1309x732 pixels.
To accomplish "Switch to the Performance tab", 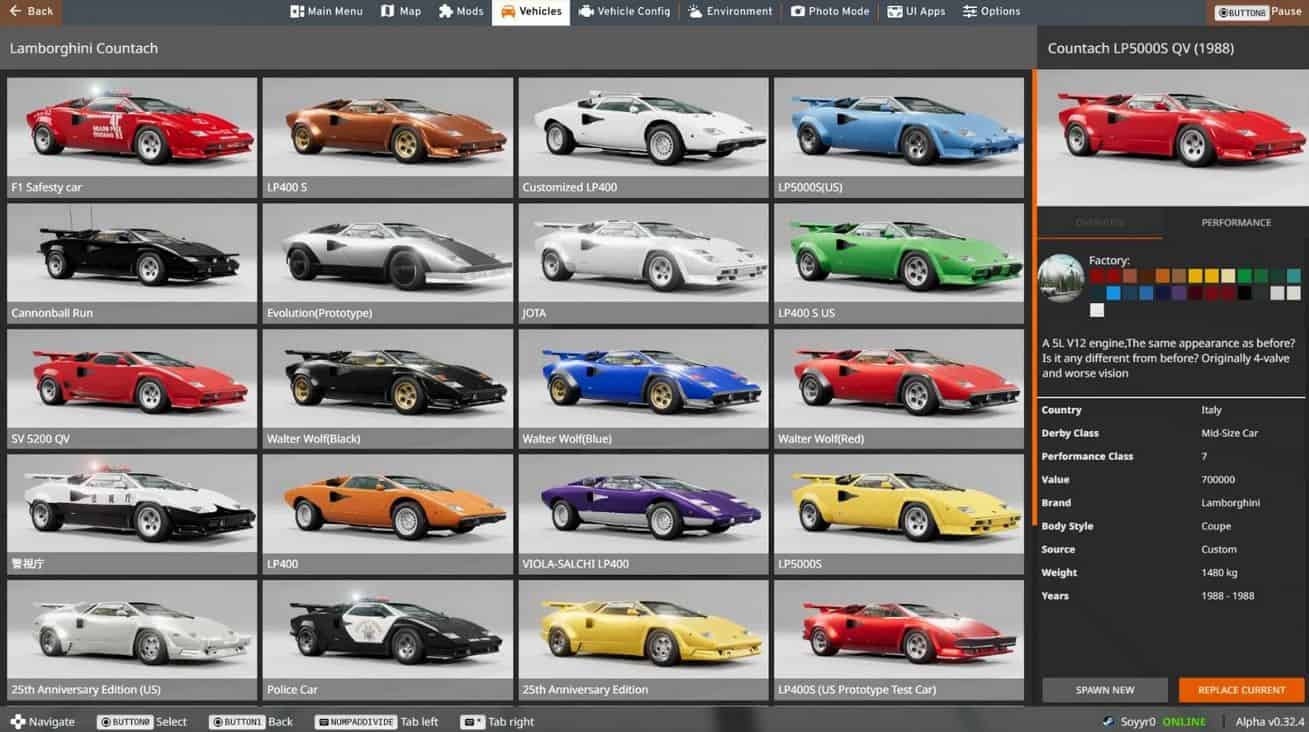I will 1236,223.
